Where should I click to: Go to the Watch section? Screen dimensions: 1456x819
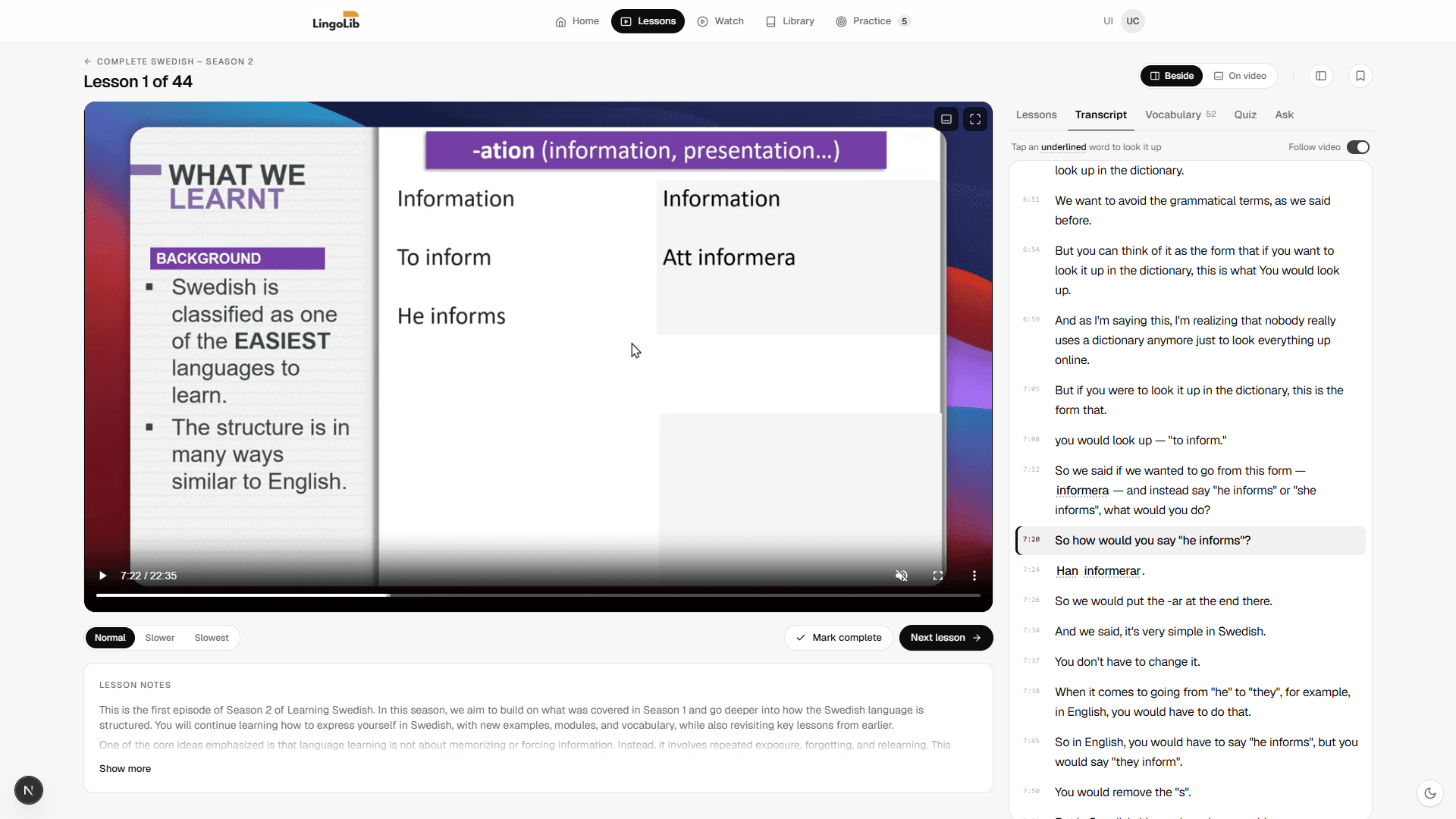(720, 21)
